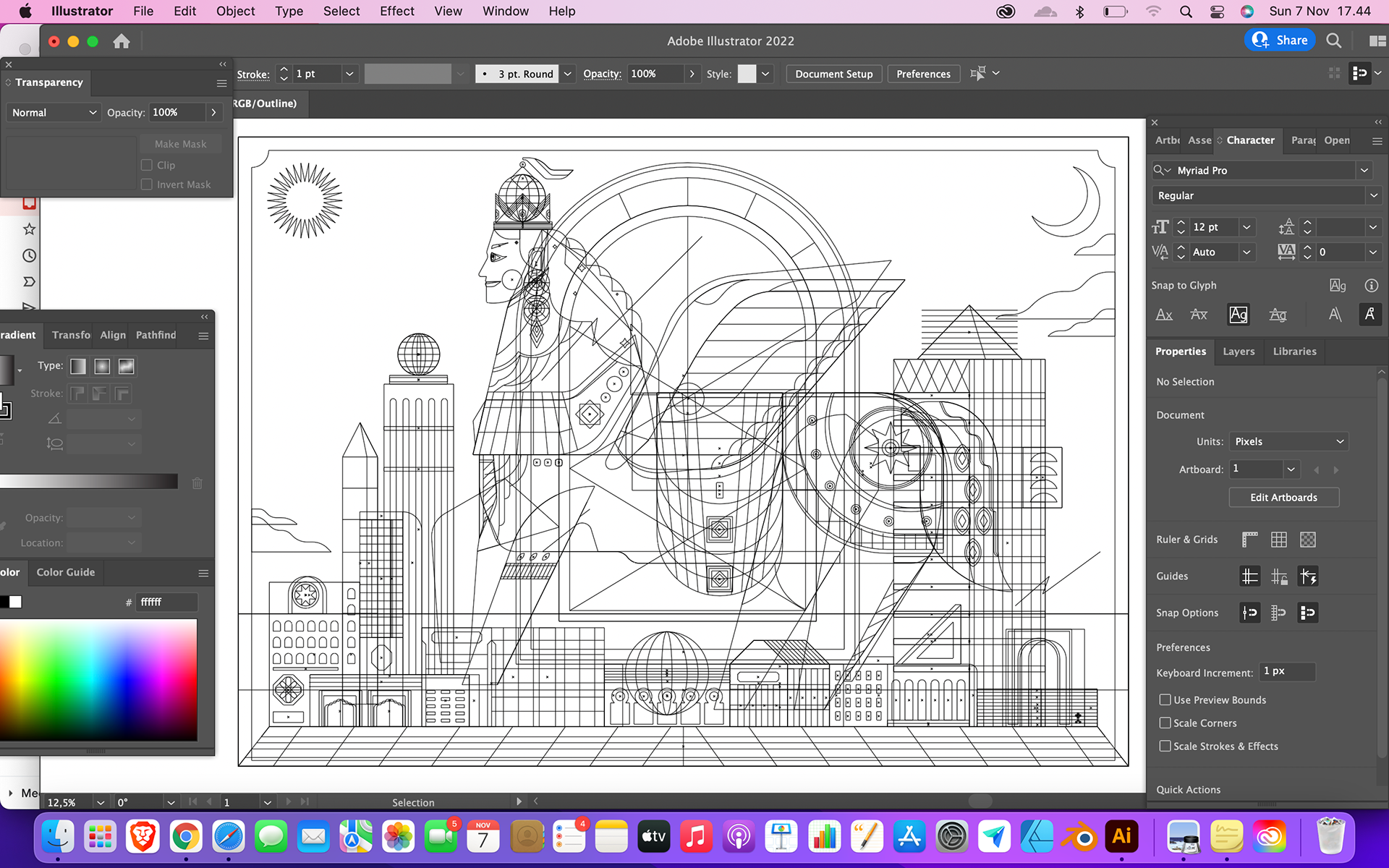Viewport: 1389px width, 868px height.
Task: Click the Document Setup button
Action: tap(833, 74)
